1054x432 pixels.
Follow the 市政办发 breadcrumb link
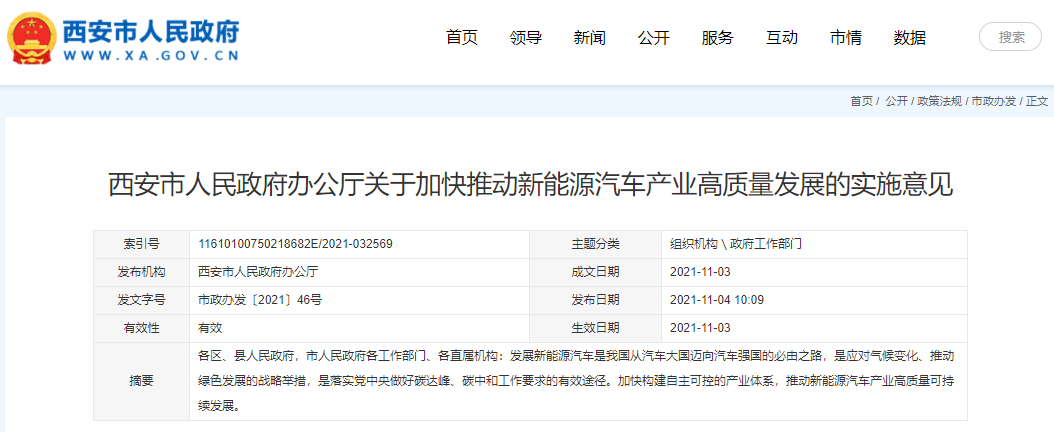994,101
